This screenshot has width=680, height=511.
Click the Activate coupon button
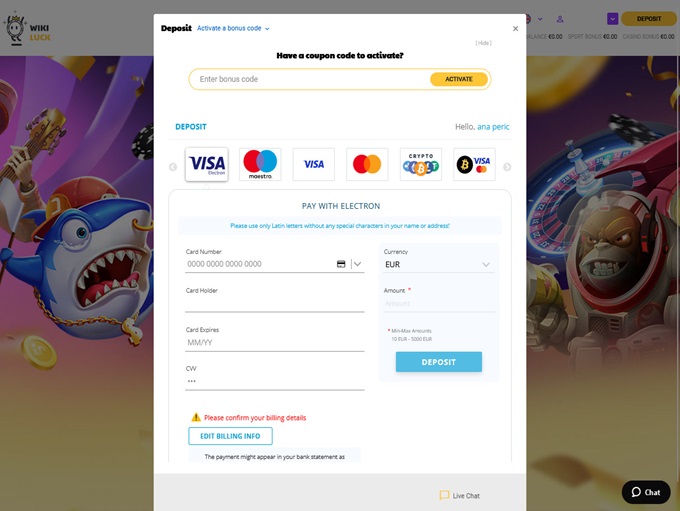point(459,79)
